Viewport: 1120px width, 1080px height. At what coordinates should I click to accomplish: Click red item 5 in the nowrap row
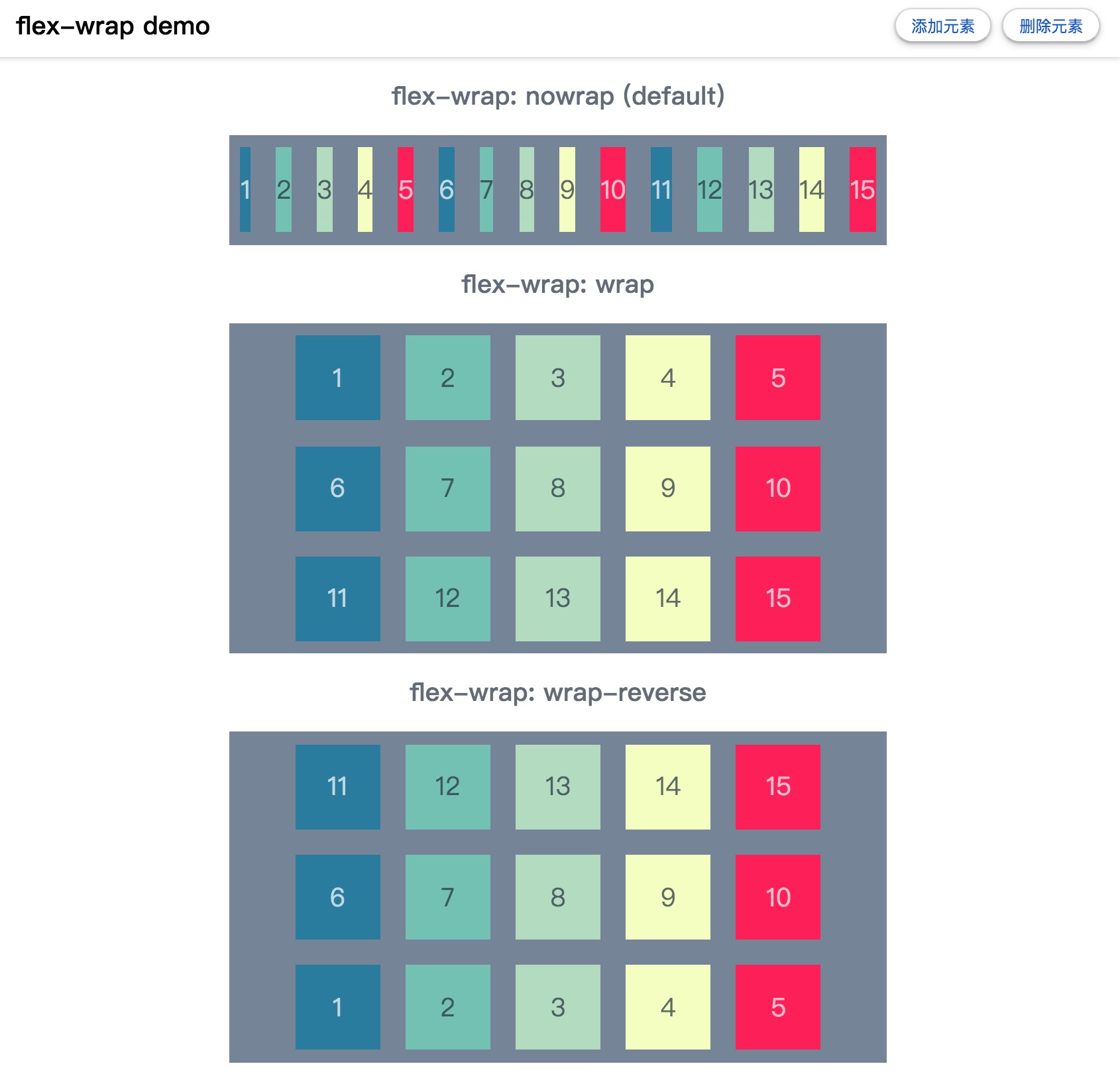(x=406, y=190)
